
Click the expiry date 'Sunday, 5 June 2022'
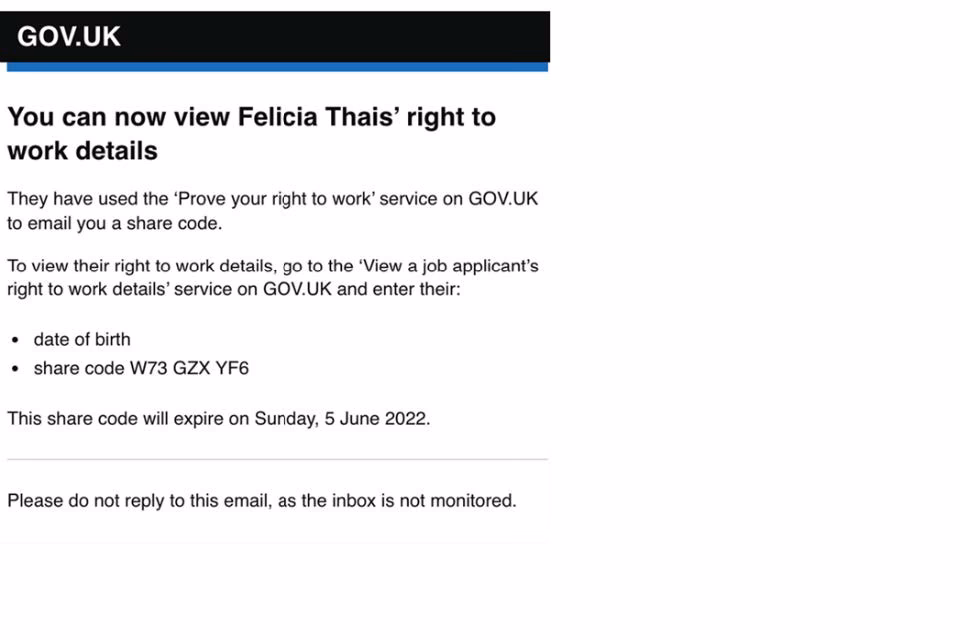341,418
